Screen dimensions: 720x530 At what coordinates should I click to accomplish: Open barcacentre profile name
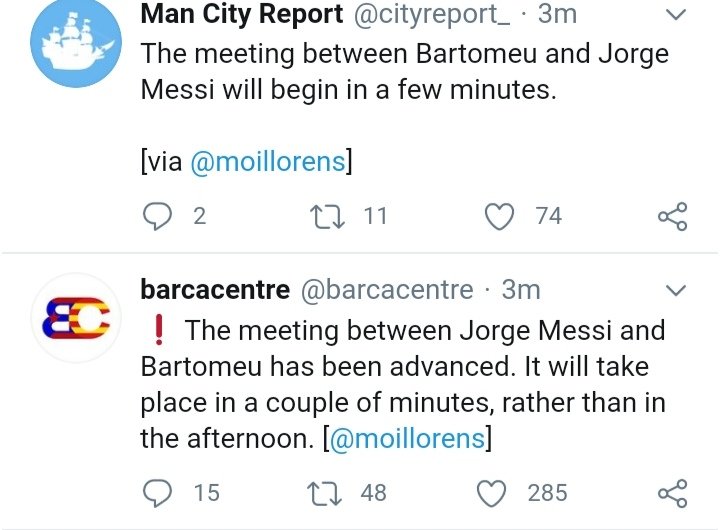[215, 290]
